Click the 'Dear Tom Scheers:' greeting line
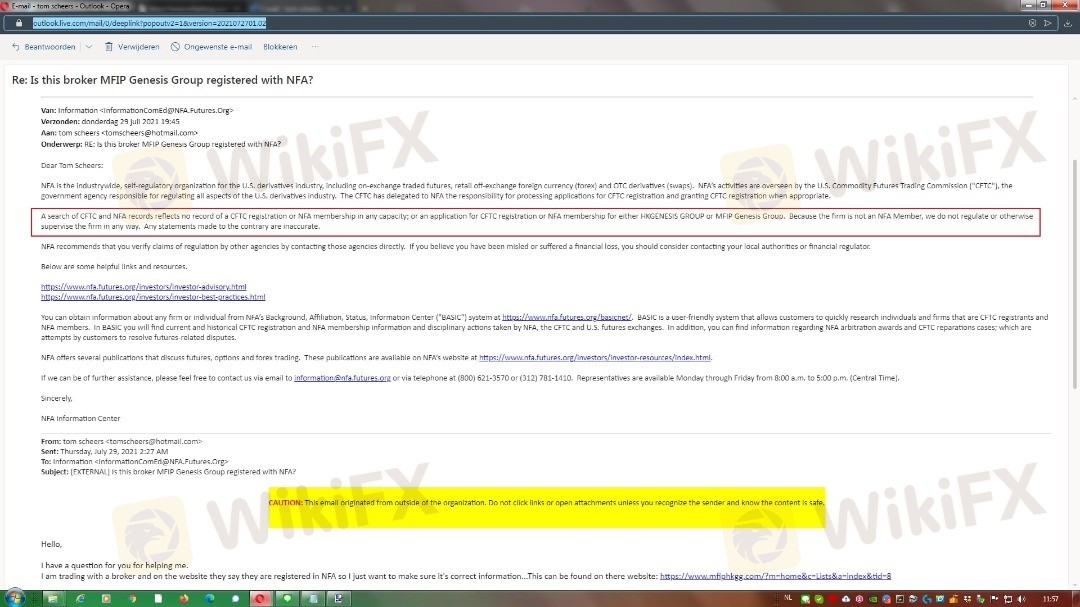This screenshot has height=607, width=1080. pyautogui.click(x=72, y=165)
